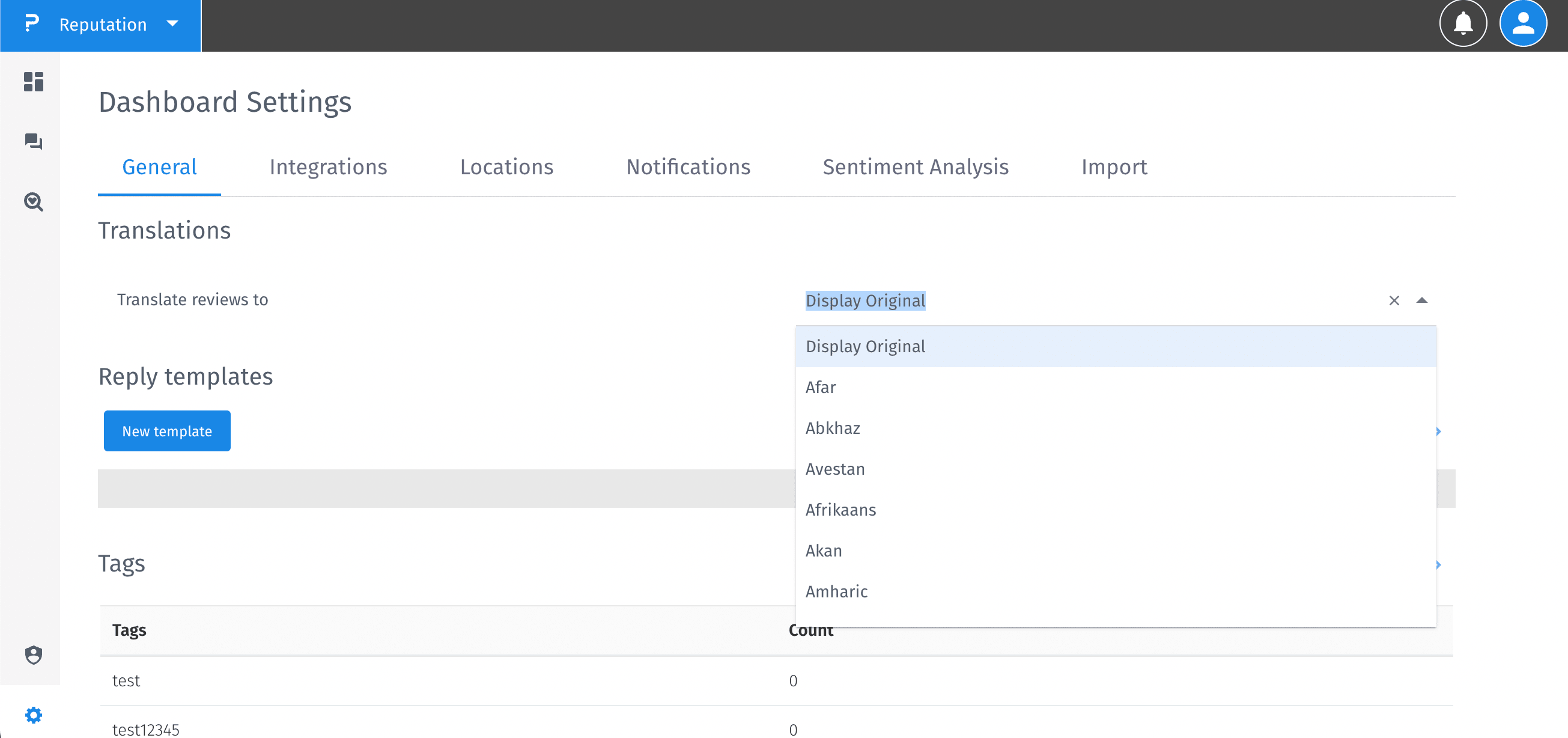Select Display Original from the list
The height and width of the screenshot is (738, 1568).
(1115, 347)
